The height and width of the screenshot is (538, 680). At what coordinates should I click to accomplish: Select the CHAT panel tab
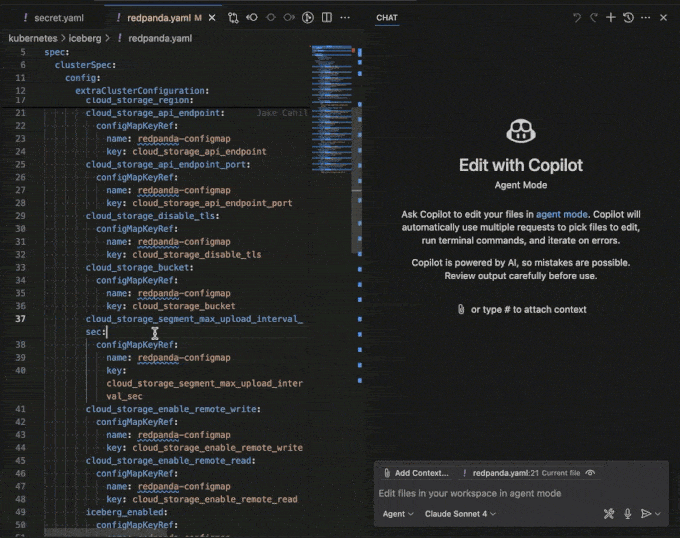tap(387, 18)
